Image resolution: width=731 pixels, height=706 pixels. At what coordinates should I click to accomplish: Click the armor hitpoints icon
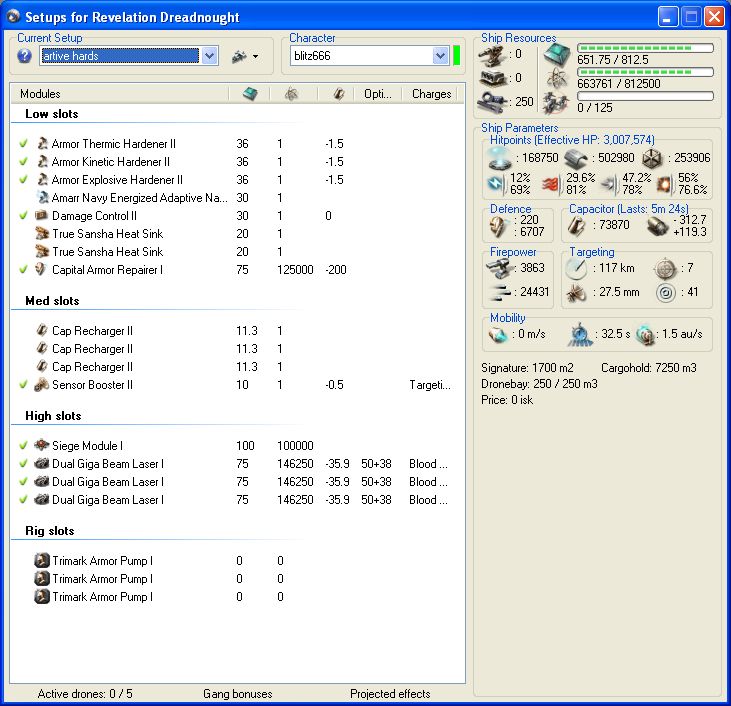(576, 159)
